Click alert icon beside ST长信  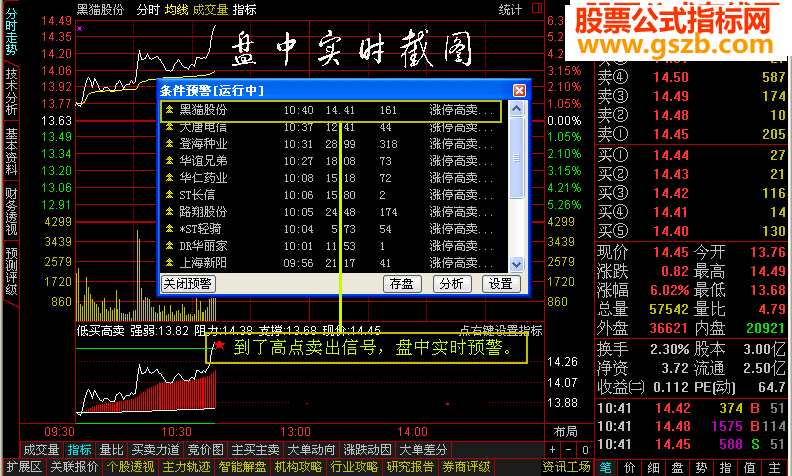[x=169, y=195]
